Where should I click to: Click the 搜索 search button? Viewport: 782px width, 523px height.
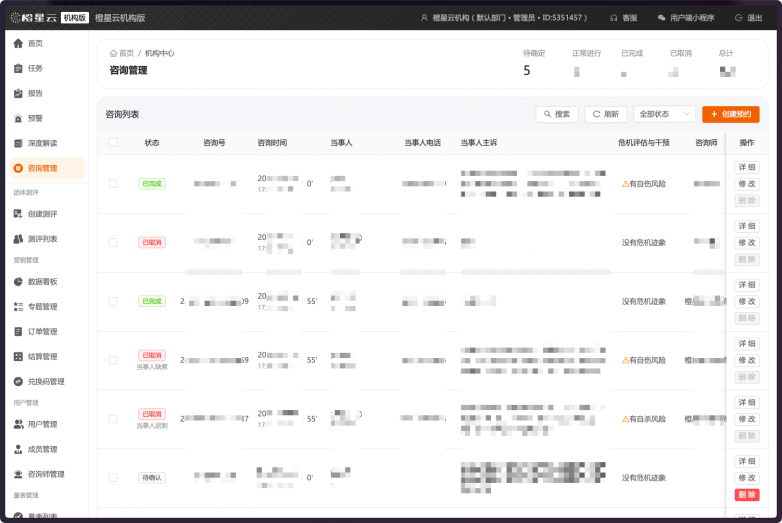click(557, 114)
